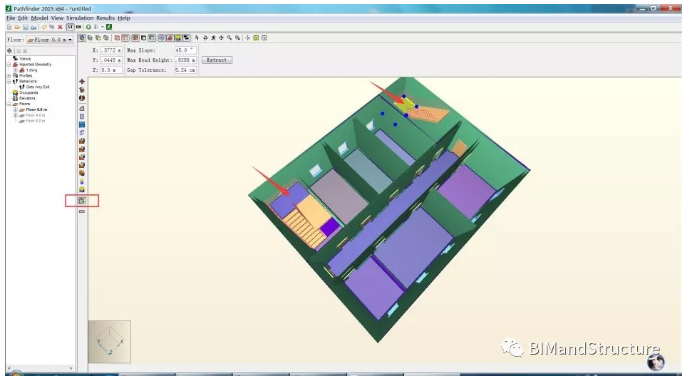The width and height of the screenshot is (690, 379).
Task: Expand the Profiles tree node
Action: pos(9,76)
